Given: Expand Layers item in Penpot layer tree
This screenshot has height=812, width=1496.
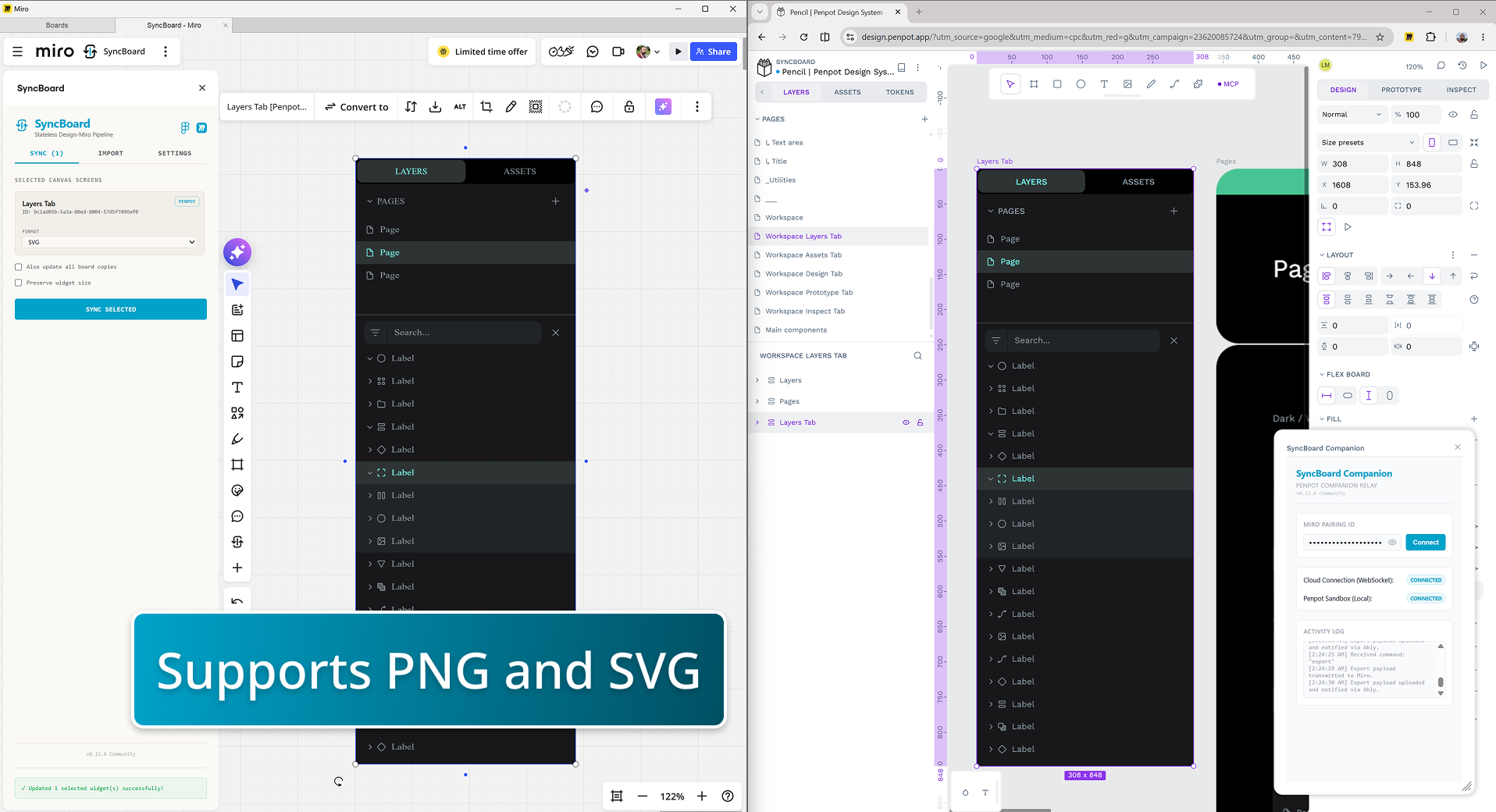Looking at the screenshot, I should pyautogui.click(x=757, y=380).
